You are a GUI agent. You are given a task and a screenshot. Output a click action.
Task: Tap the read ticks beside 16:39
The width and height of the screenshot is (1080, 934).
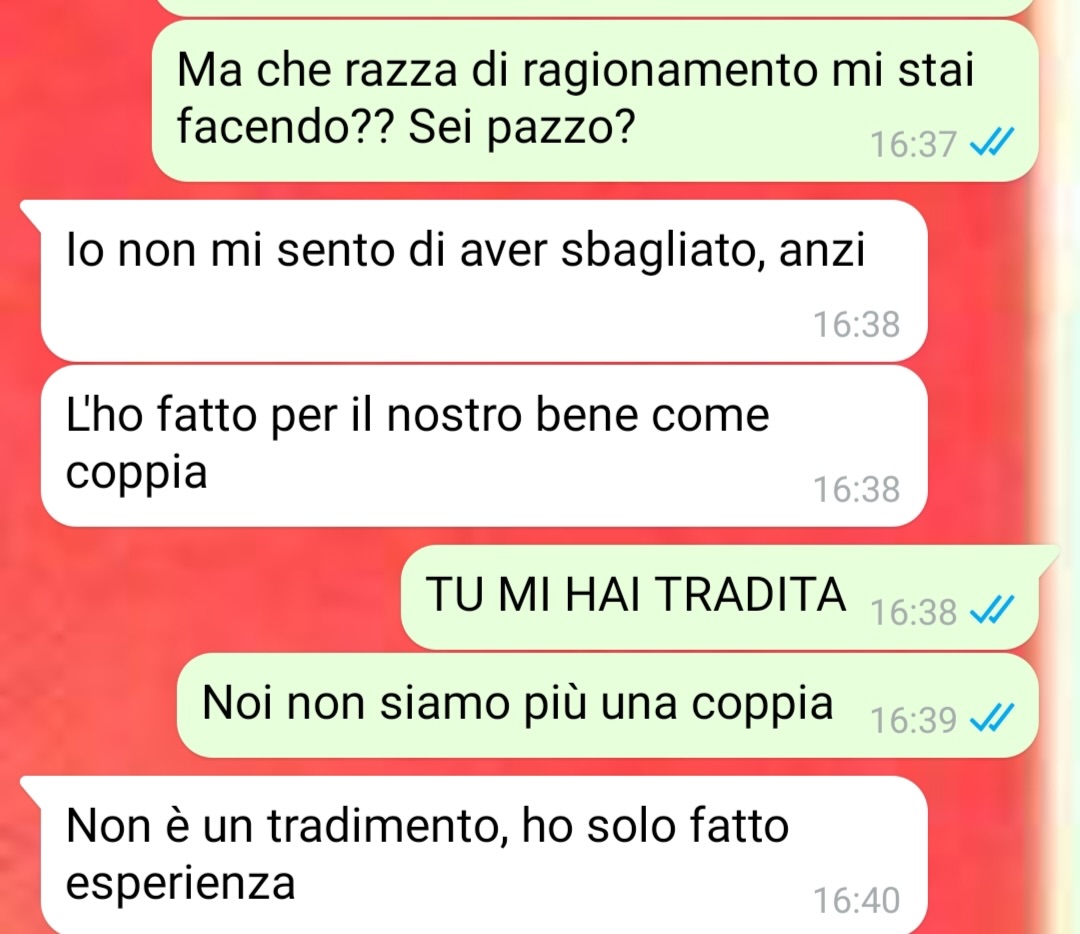pos(992,718)
